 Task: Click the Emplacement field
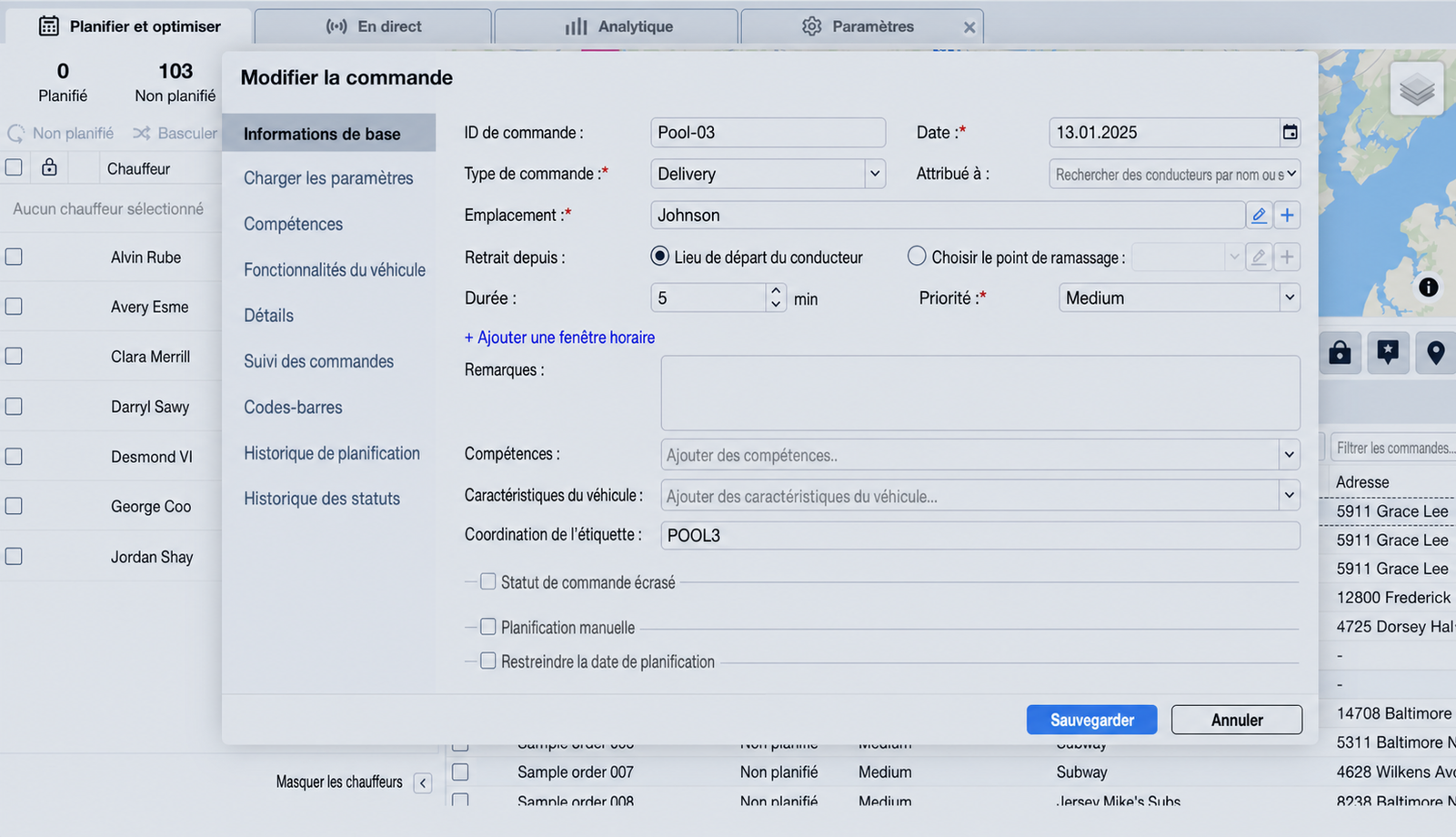948,216
